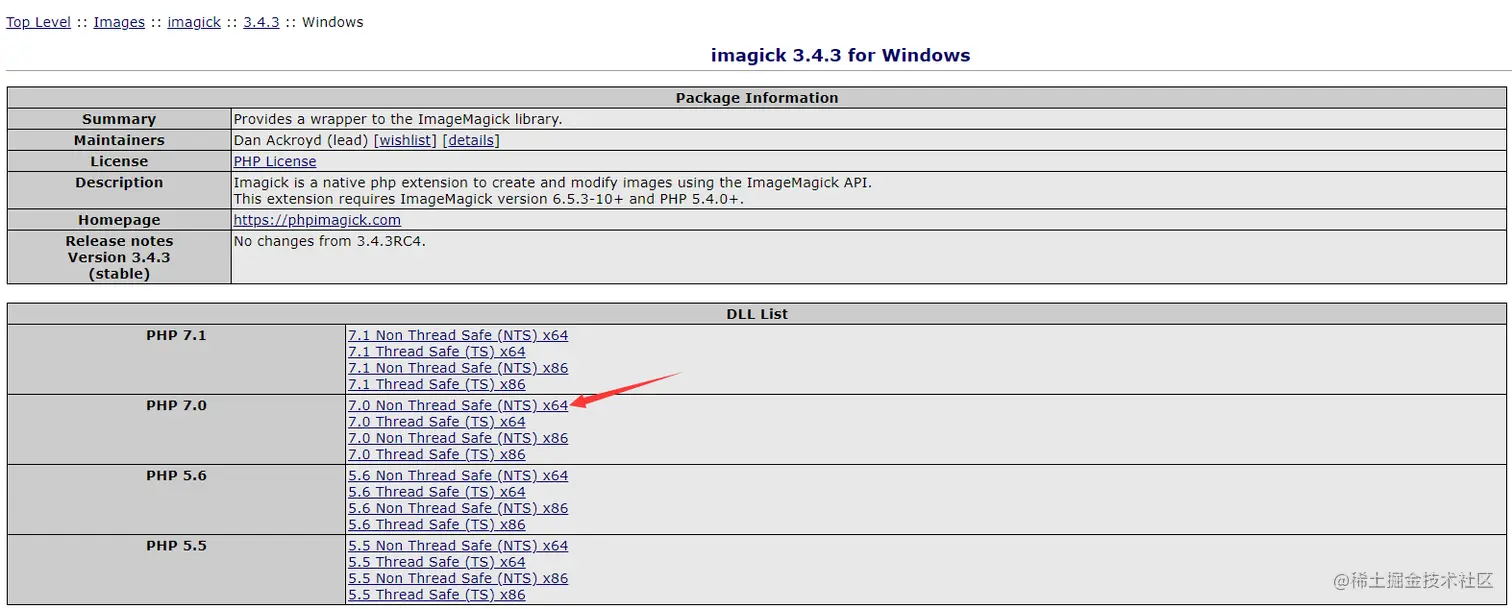Click the Dan Ackroyd (lead) maintainer name

click(x=302, y=140)
